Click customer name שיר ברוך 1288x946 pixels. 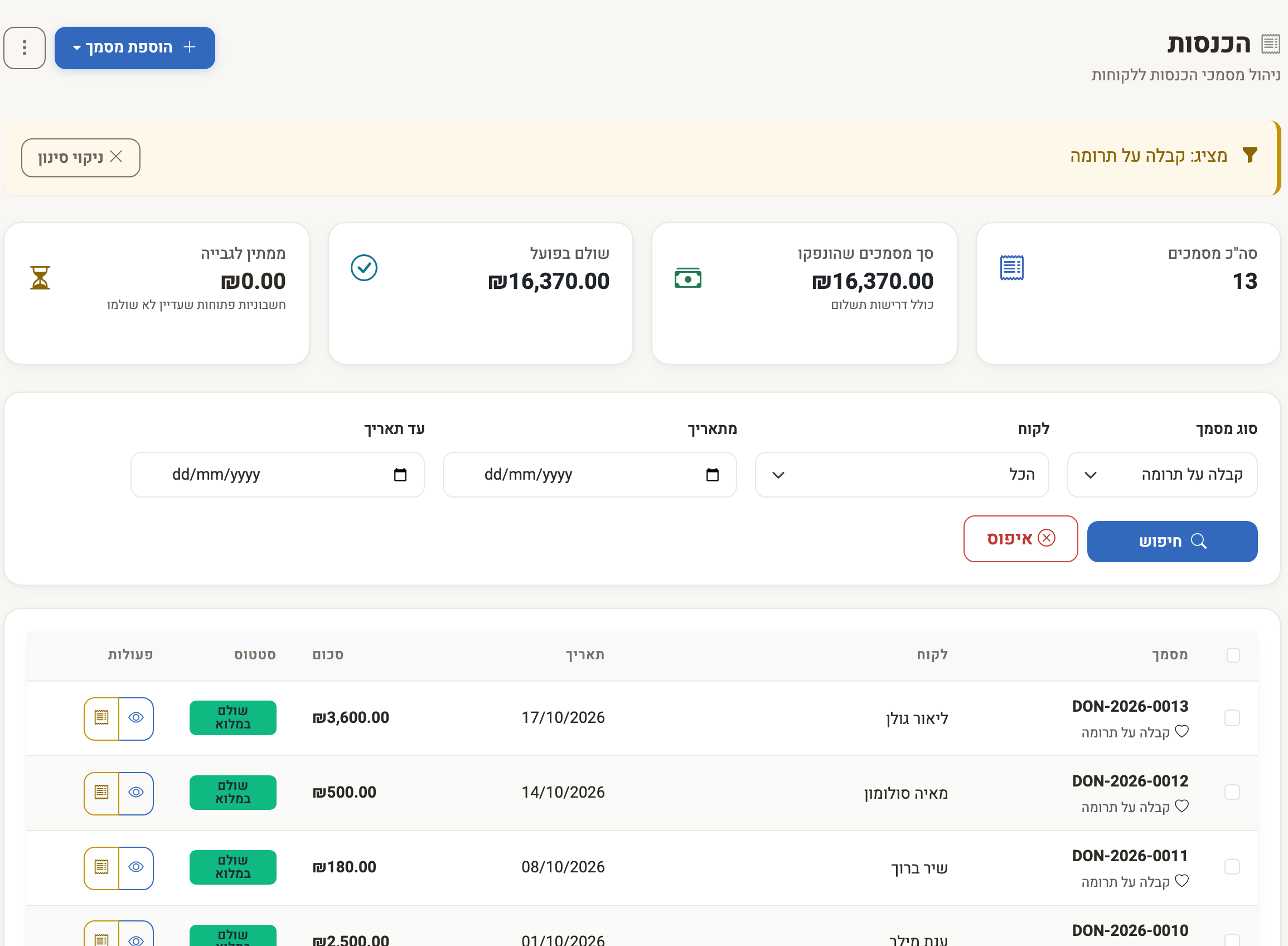coord(919,868)
